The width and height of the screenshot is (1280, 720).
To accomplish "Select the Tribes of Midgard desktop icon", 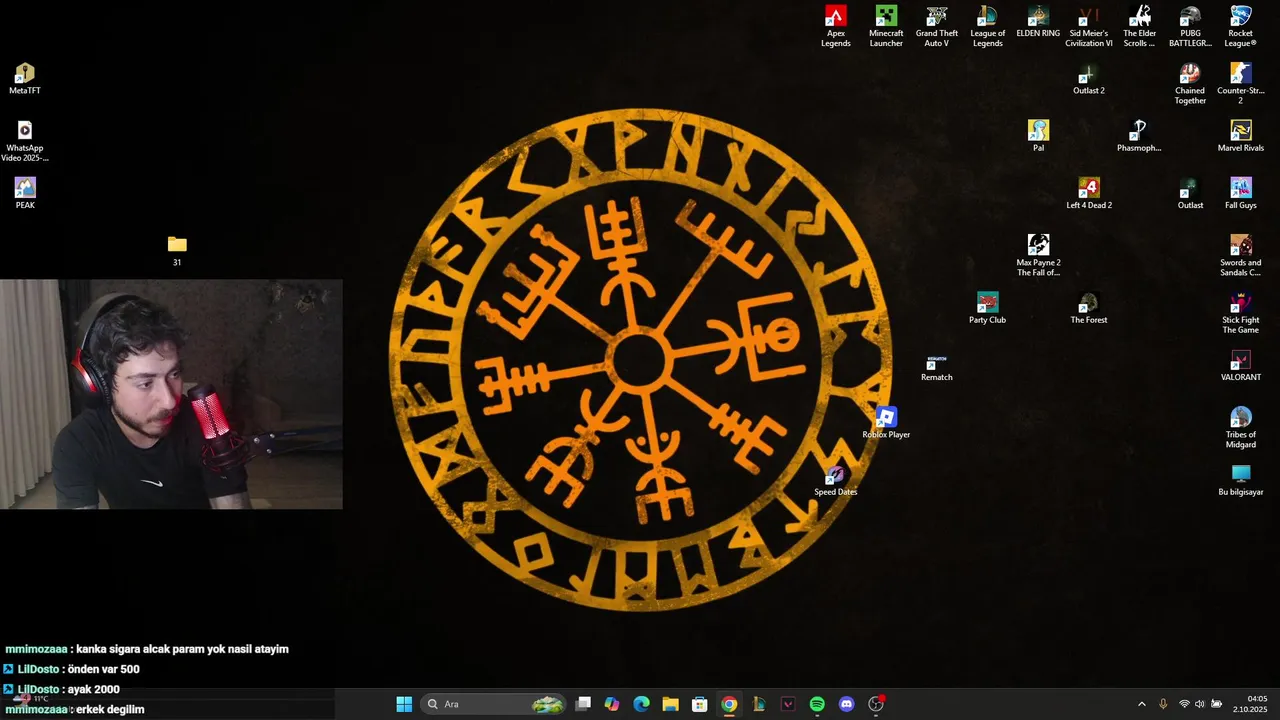I will (x=1241, y=428).
